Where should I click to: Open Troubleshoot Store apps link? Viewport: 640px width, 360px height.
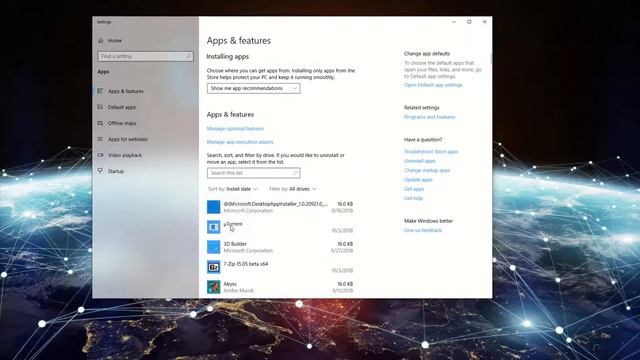pyautogui.click(x=431, y=151)
